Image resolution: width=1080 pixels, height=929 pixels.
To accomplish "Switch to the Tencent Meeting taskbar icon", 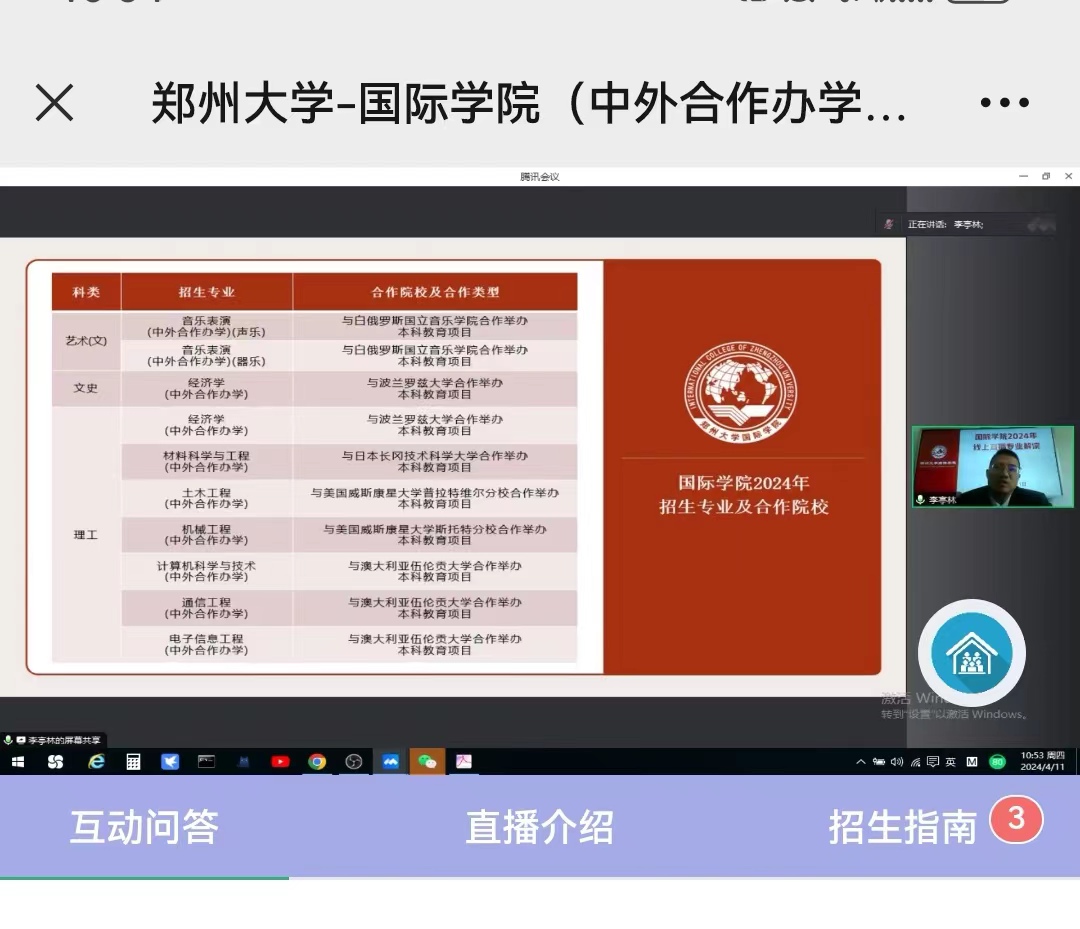I will pos(390,762).
